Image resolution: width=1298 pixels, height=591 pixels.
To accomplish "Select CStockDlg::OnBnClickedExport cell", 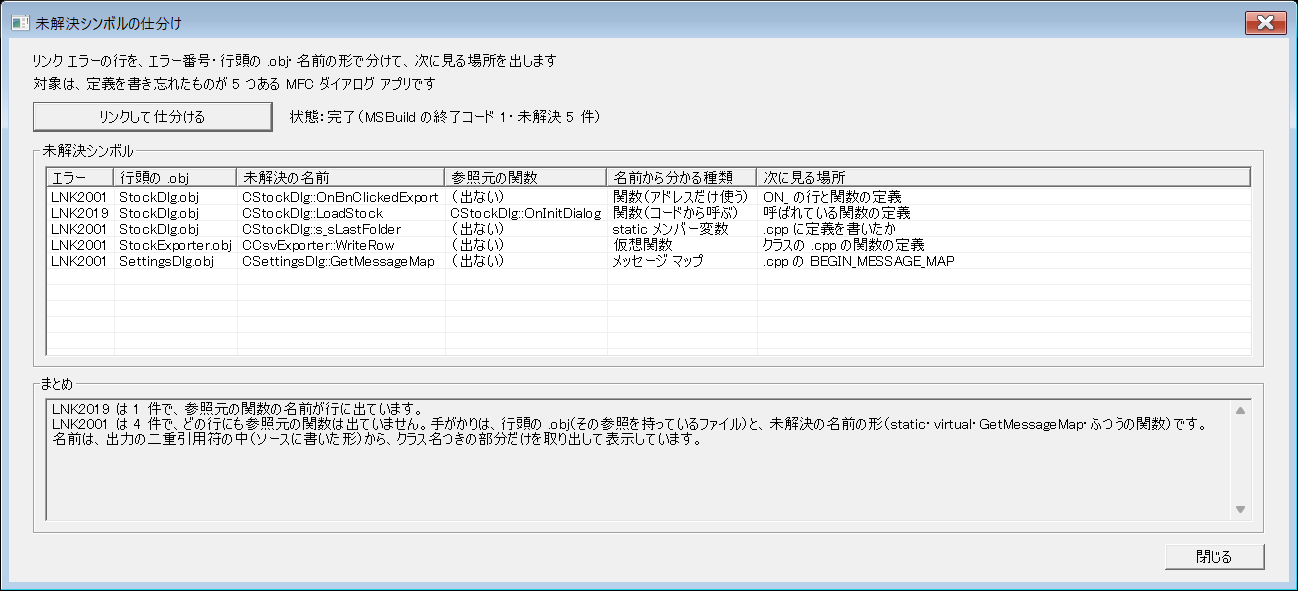I will coord(340,197).
